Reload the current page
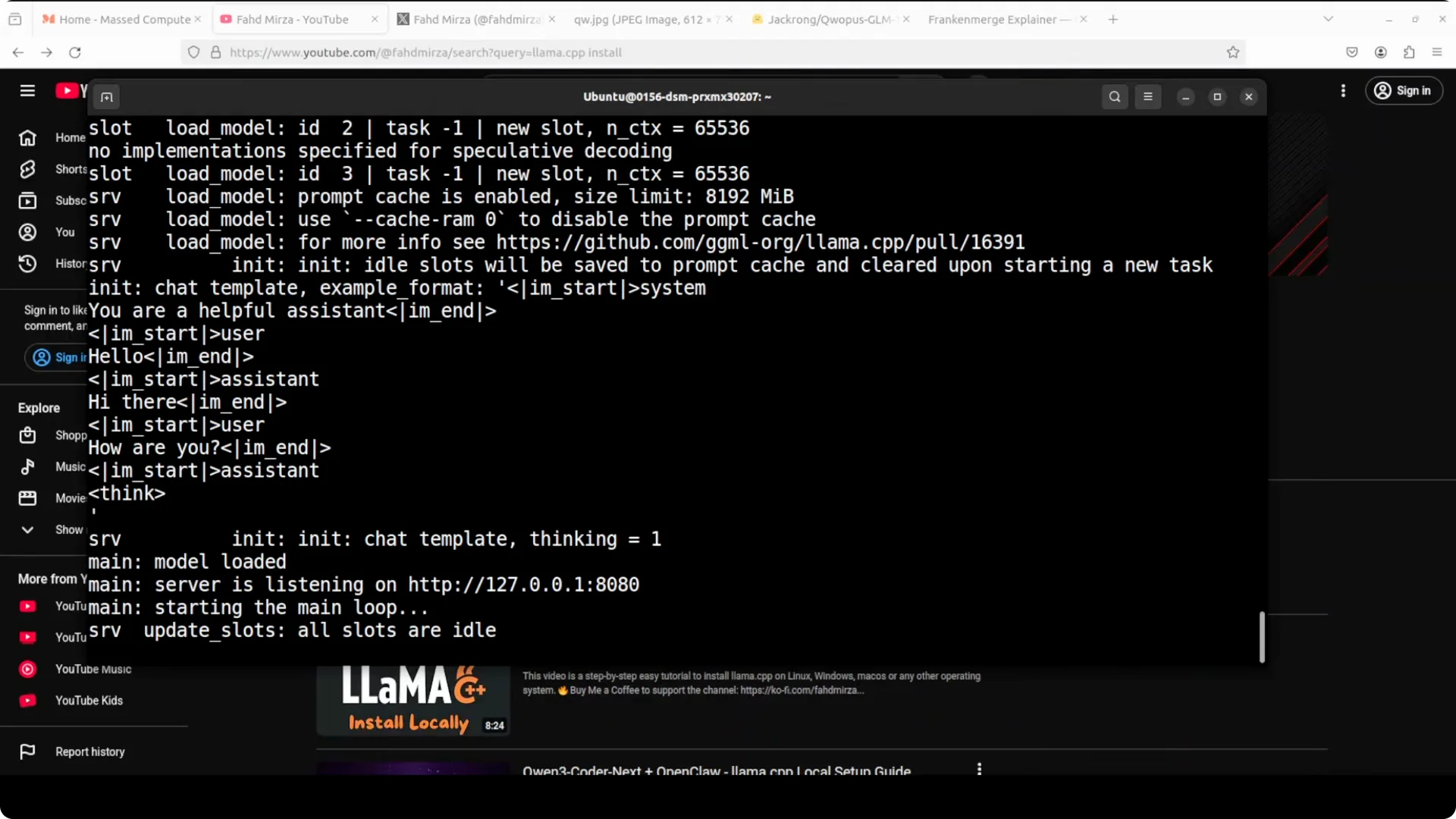Viewport: 1456px width, 819px height. 75,52
